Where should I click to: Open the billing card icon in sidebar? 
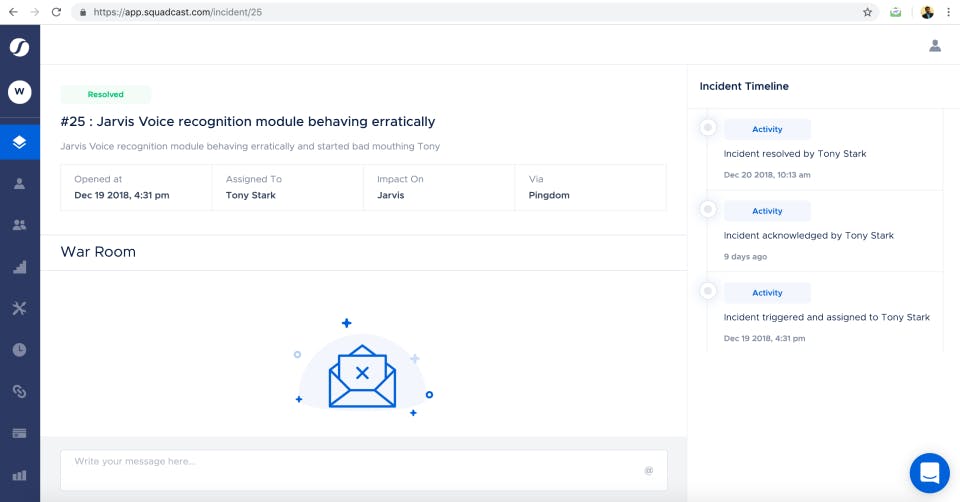click(20, 433)
